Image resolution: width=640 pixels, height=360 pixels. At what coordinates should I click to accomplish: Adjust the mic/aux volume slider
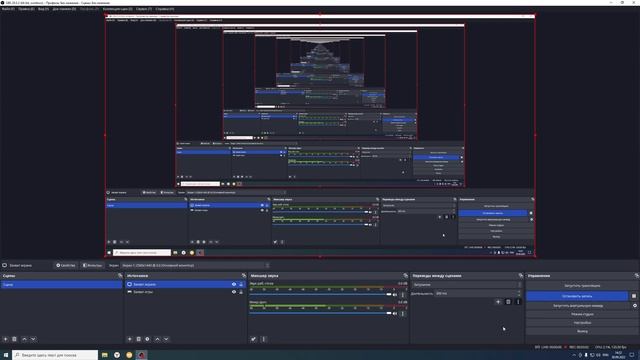(320, 313)
